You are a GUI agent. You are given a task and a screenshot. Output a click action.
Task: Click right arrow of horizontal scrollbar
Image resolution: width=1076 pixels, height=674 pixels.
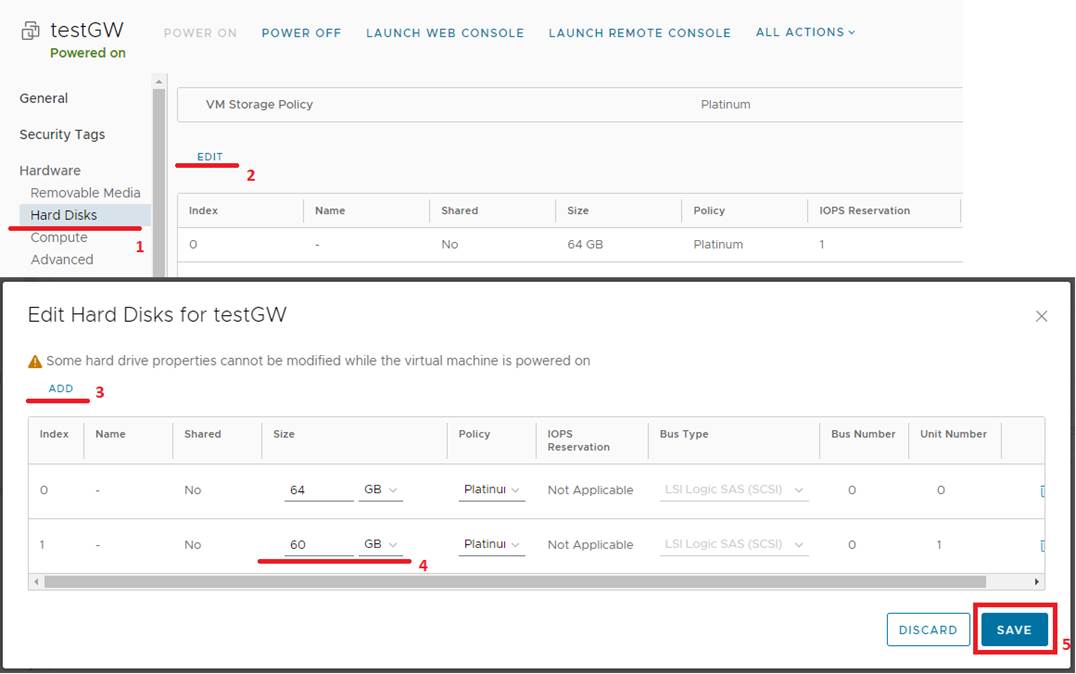click(1036, 582)
